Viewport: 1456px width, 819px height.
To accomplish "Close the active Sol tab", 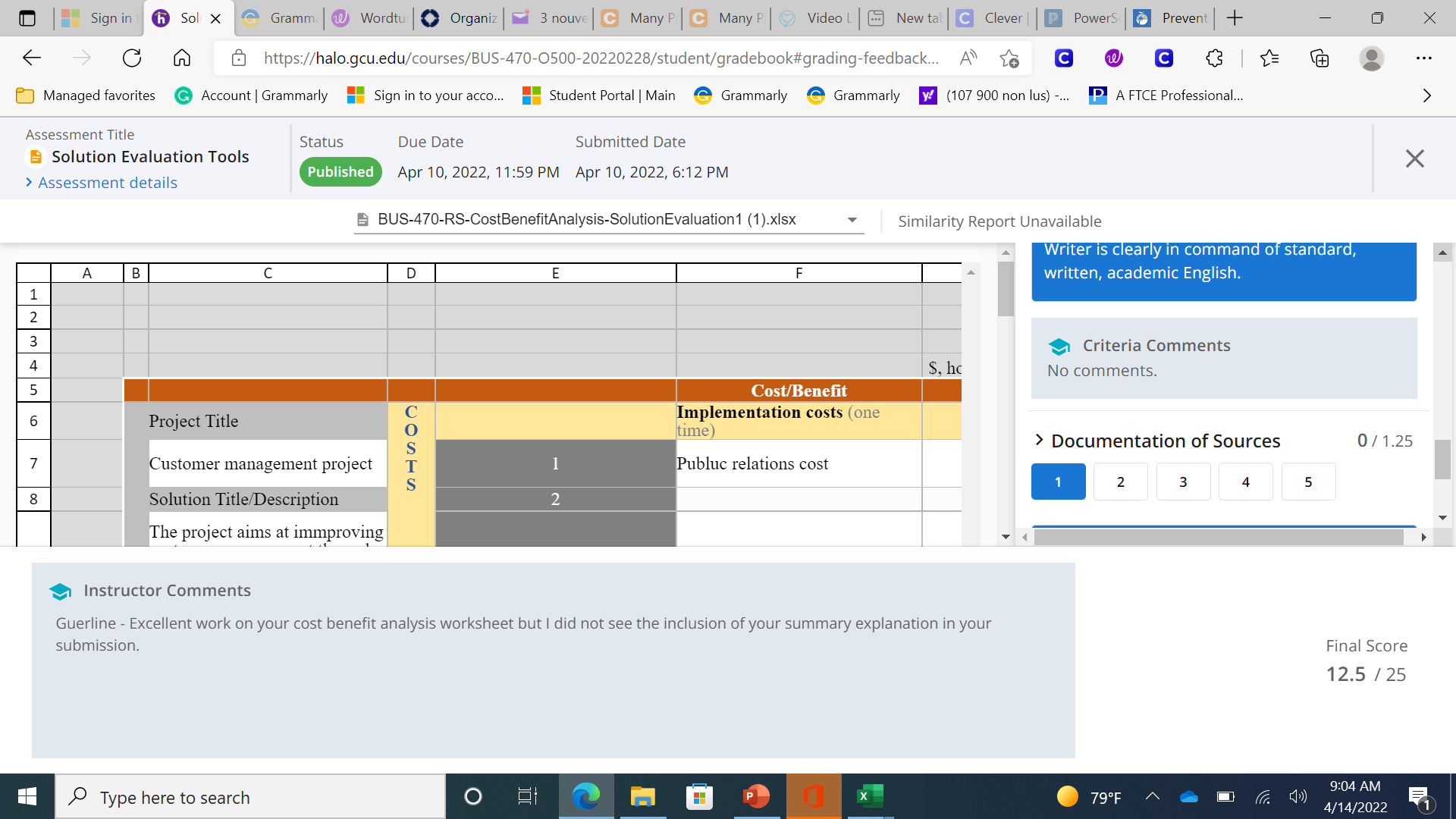I will click(216, 18).
